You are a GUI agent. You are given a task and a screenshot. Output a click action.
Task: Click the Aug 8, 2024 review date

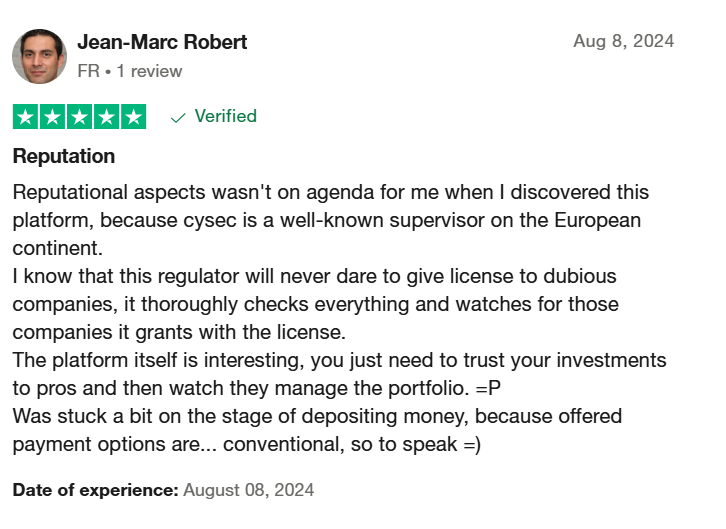(x=623, y=41)
